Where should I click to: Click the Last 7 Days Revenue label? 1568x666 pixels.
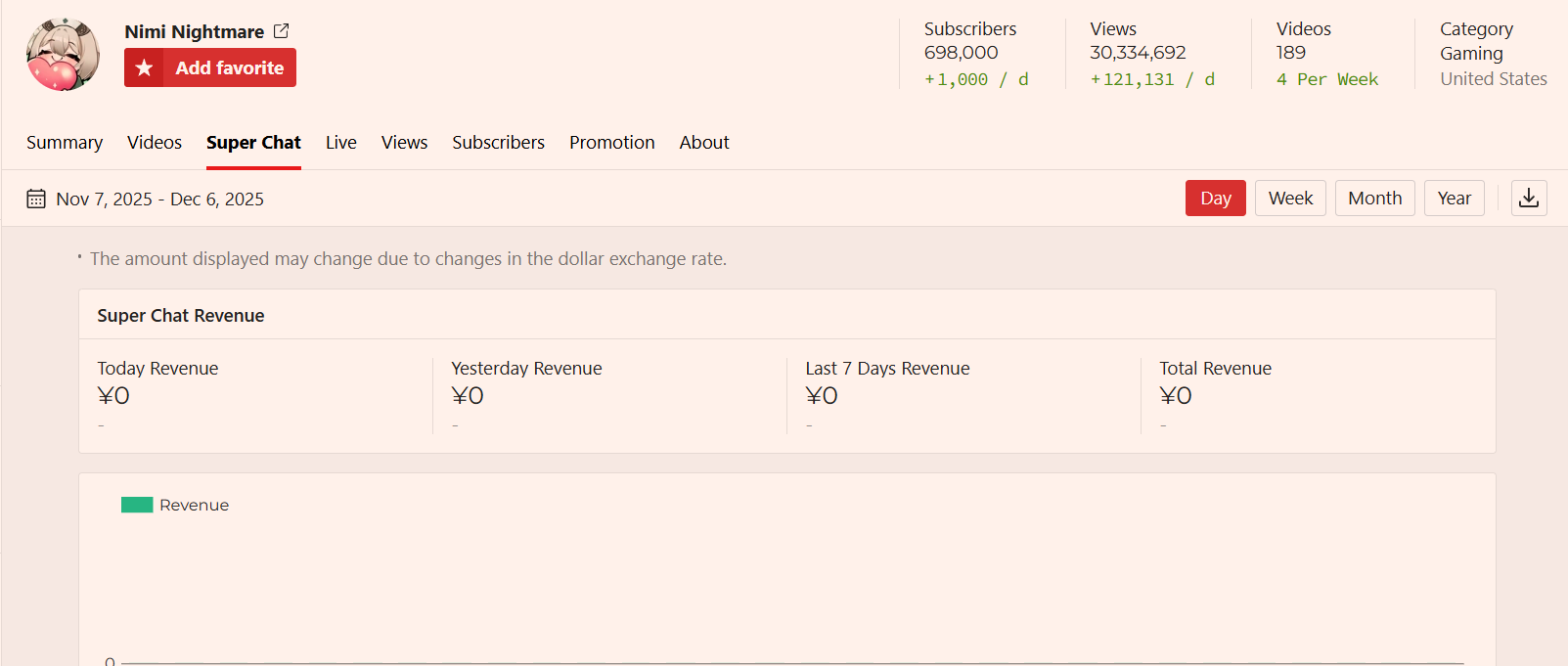[887, 369]
